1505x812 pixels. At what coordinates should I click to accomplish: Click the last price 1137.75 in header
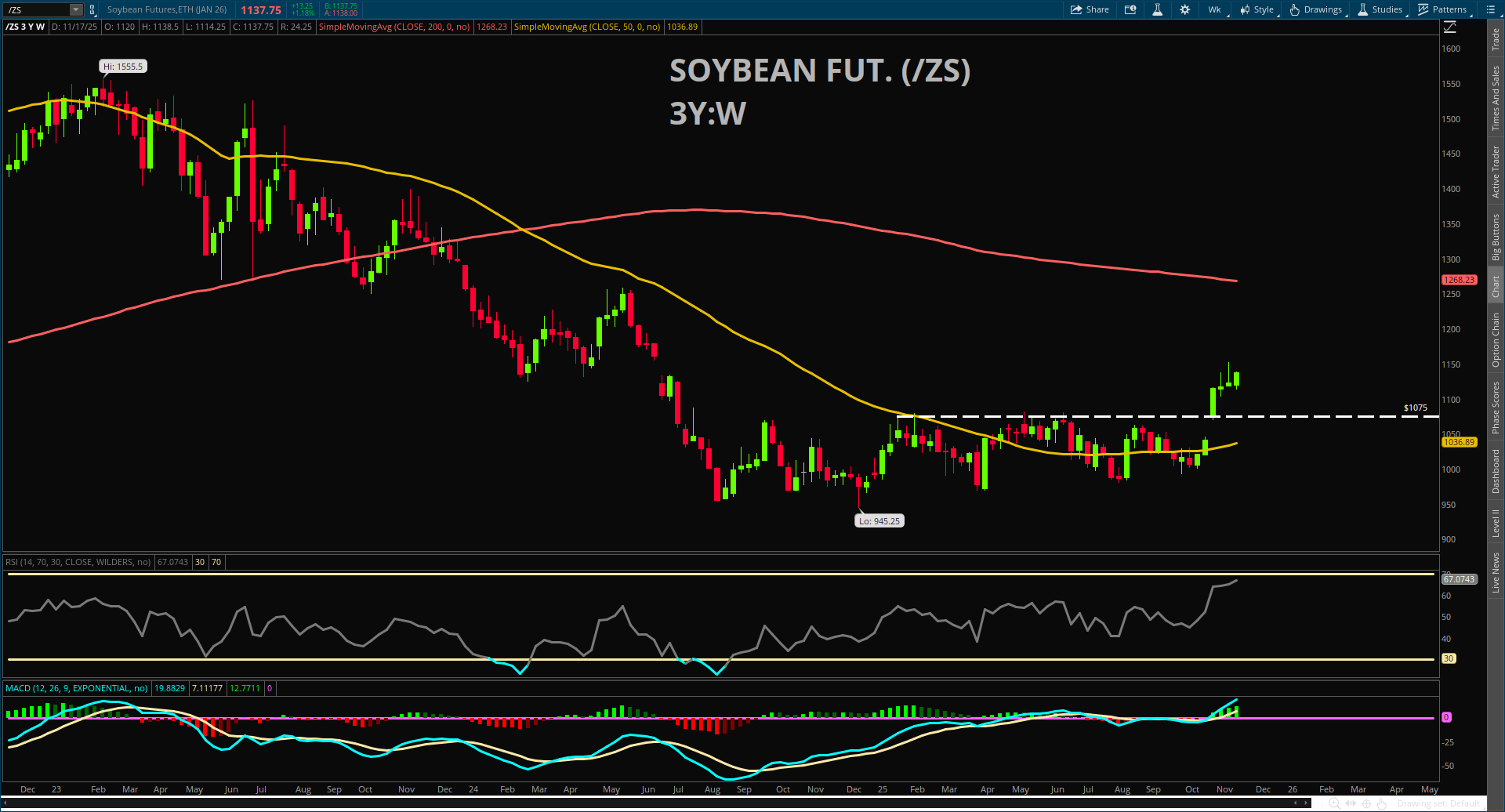click(x=261, y=10)
